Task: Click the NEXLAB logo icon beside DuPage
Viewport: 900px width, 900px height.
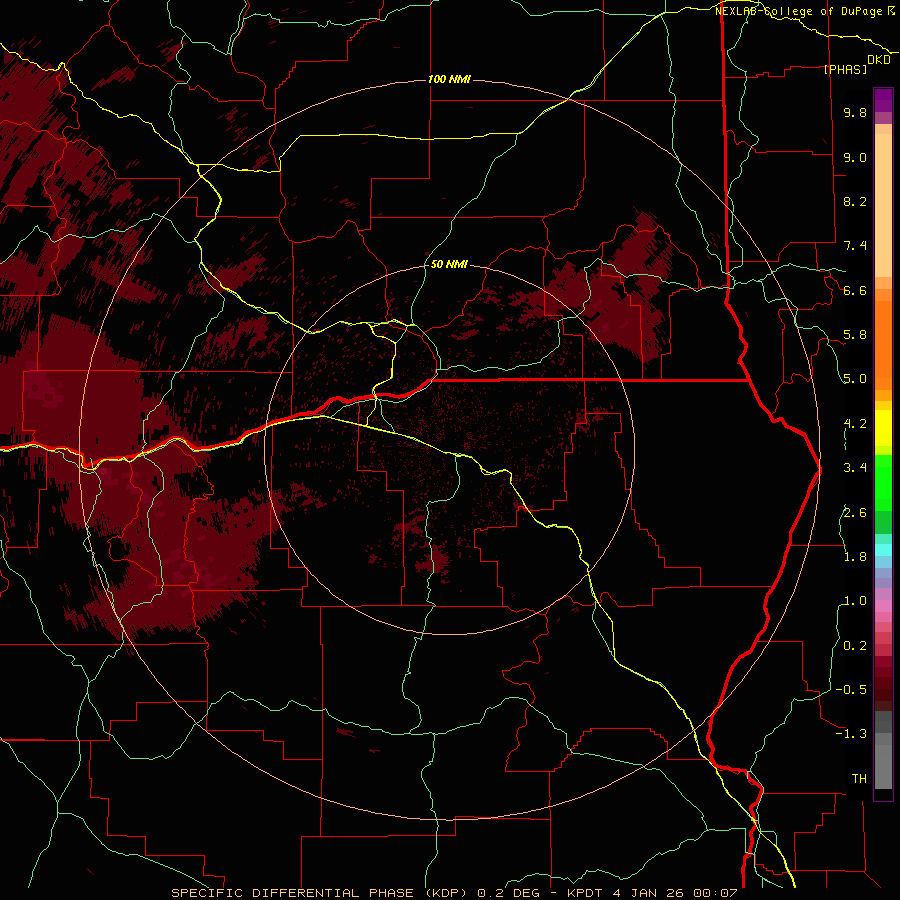Action: (x=891, y=11)
